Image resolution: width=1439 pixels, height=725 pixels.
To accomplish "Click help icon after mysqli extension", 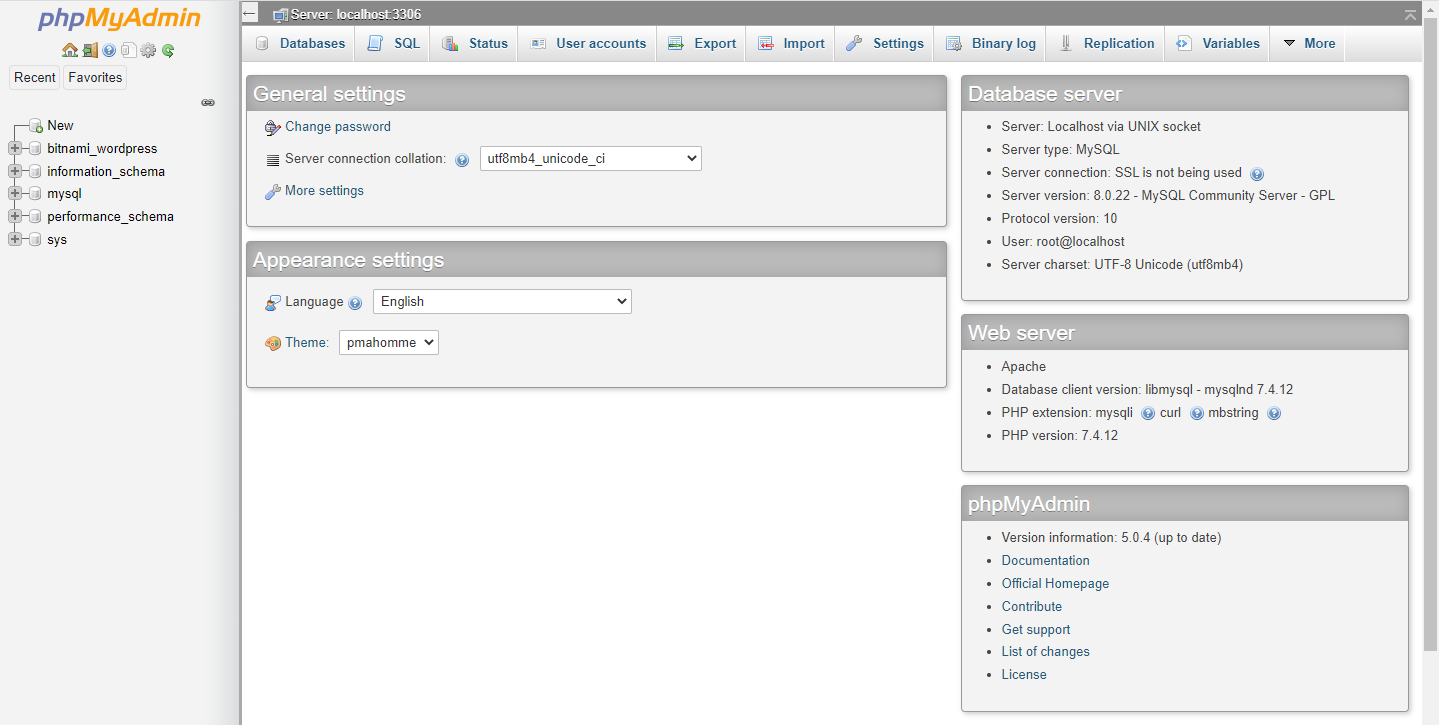I will 1148,414.
